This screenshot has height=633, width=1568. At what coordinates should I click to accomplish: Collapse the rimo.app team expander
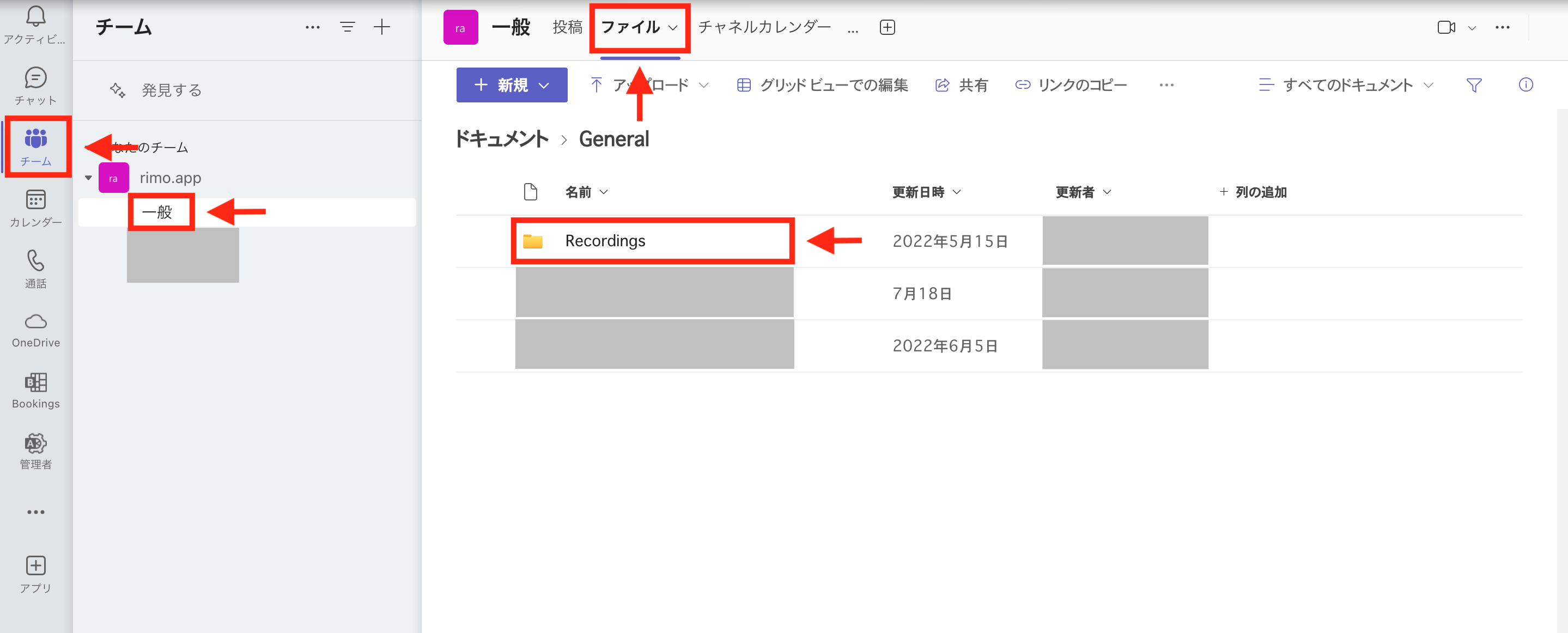(x=88, y=177)
